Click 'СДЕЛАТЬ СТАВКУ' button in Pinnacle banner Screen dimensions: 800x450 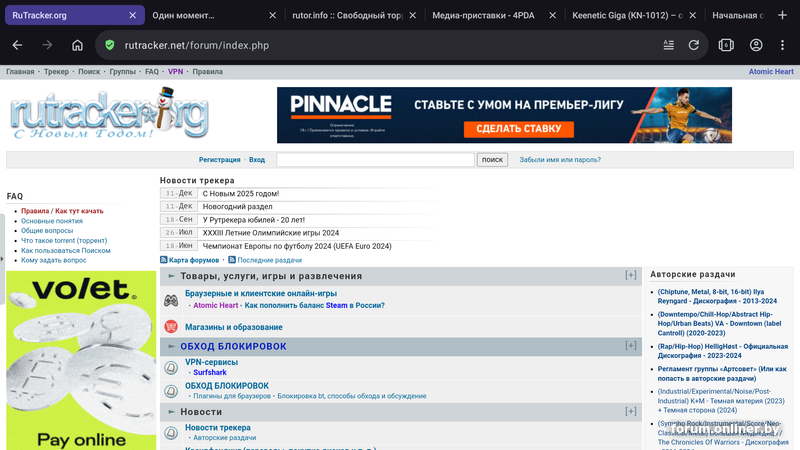pyautogui.click(x=518, y=129)
